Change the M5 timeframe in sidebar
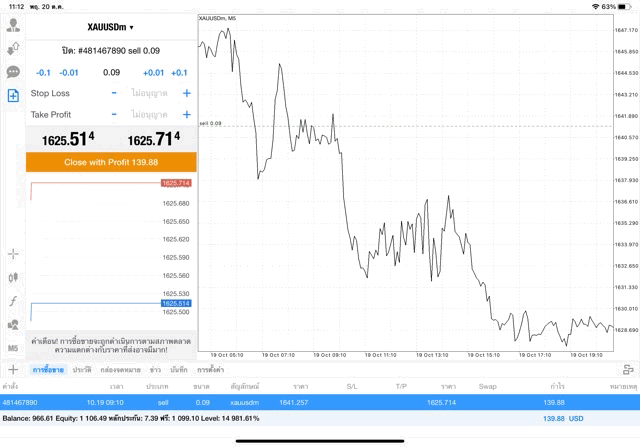Viewport: 640px width, 447px height. (x=13, y=348)
